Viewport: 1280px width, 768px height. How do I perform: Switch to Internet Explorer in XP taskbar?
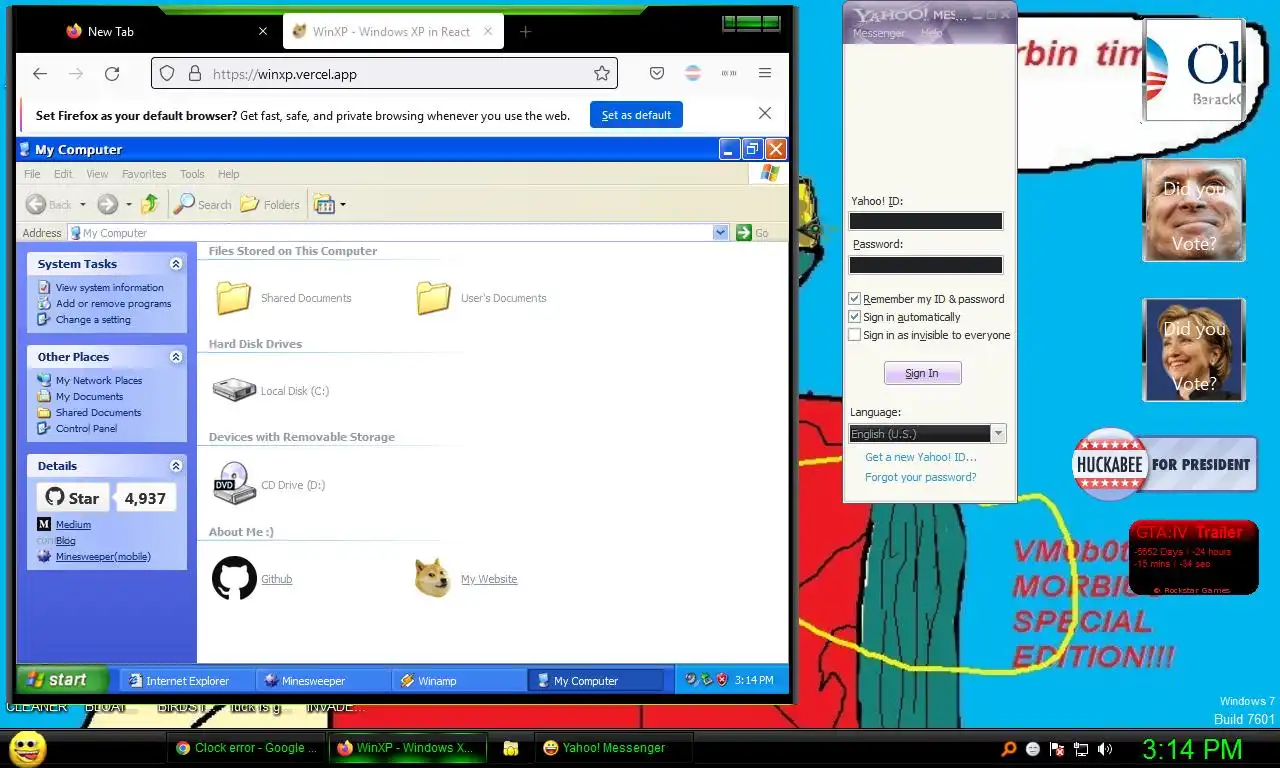(x=186, y=681)
